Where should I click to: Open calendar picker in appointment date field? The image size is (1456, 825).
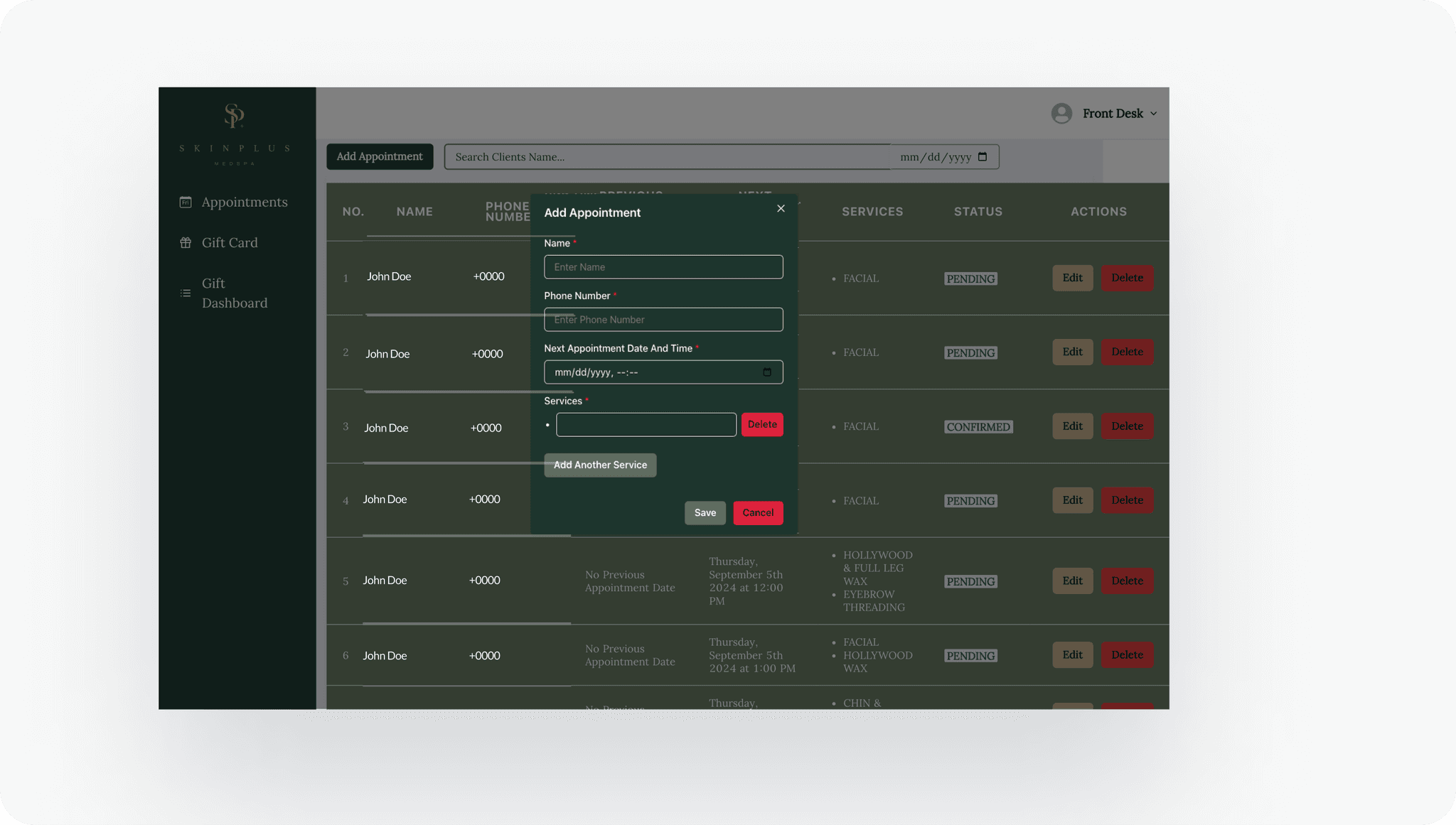click(x=767, y=372)
